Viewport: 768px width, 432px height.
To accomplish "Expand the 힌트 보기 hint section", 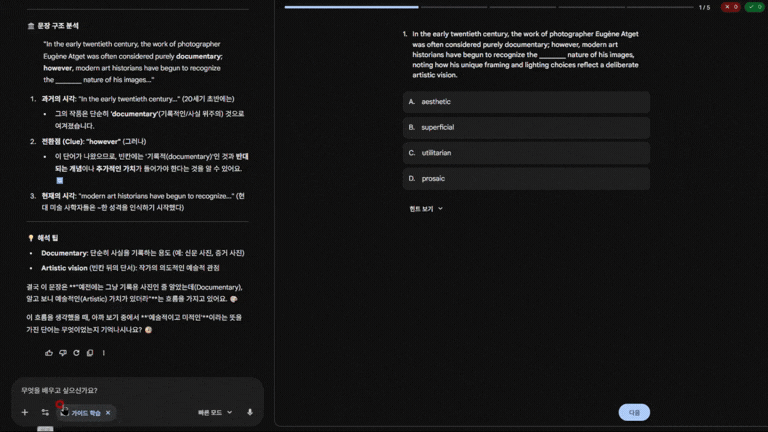I will click(x=426, y=209).
